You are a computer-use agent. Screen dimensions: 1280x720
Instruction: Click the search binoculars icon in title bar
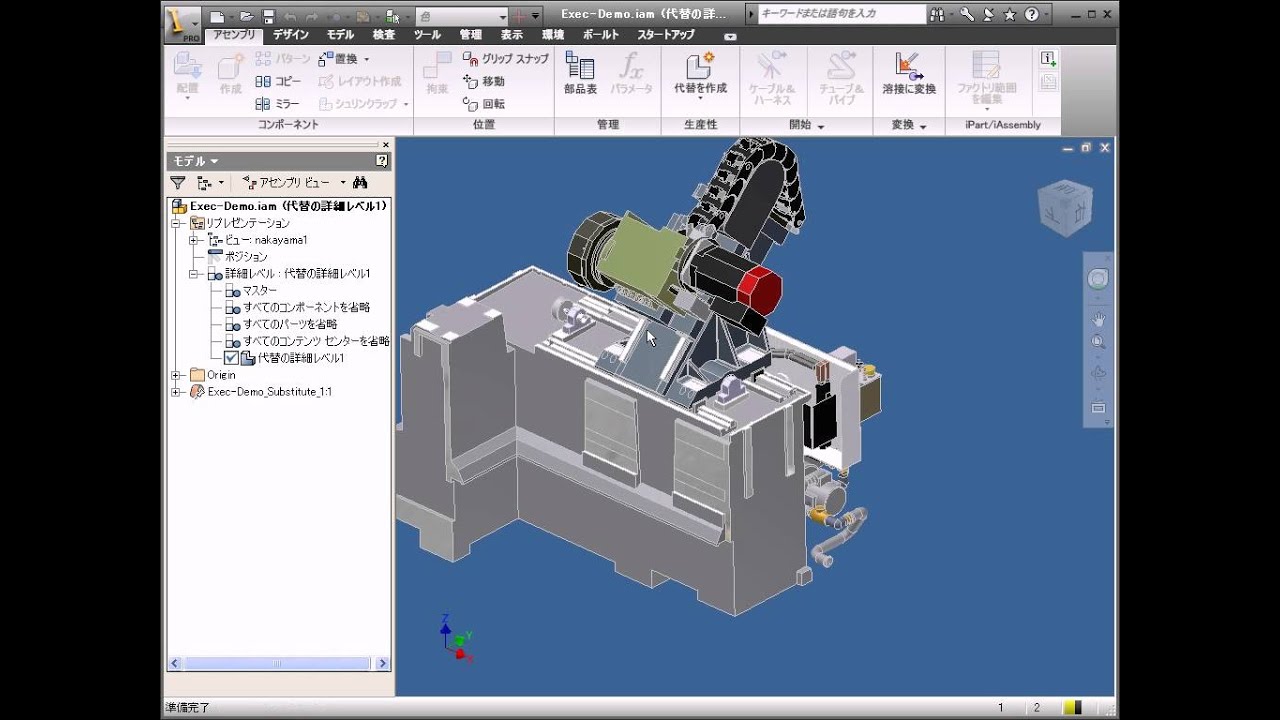click(937, 15)
